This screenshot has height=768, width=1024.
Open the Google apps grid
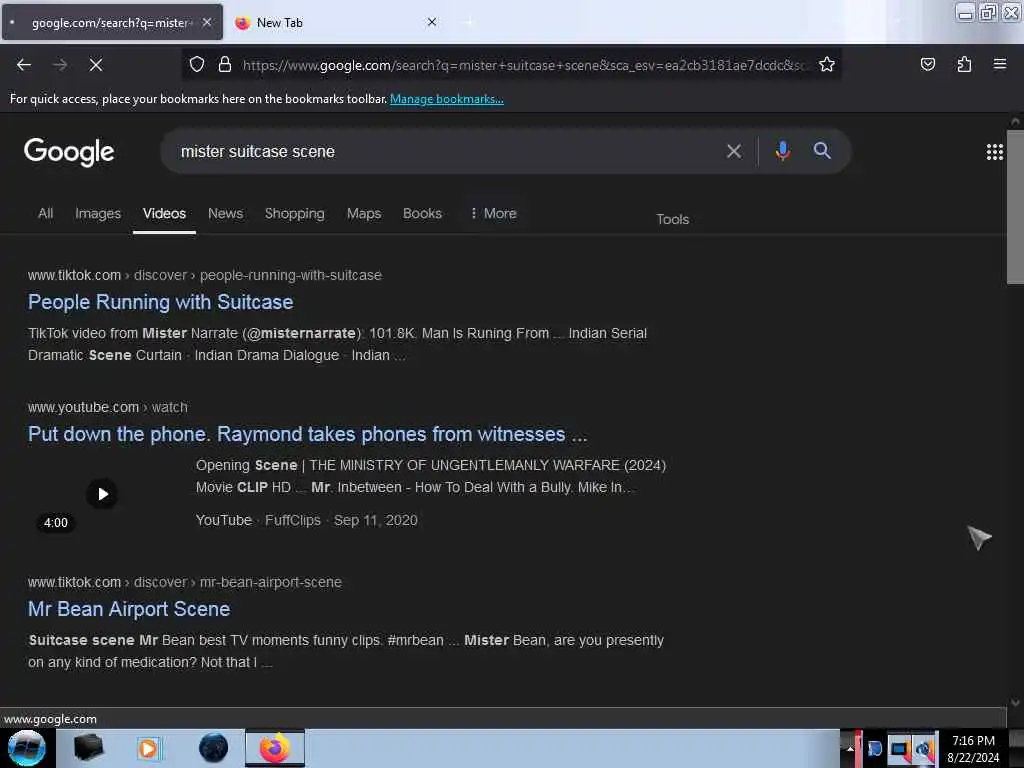(994, 152)
